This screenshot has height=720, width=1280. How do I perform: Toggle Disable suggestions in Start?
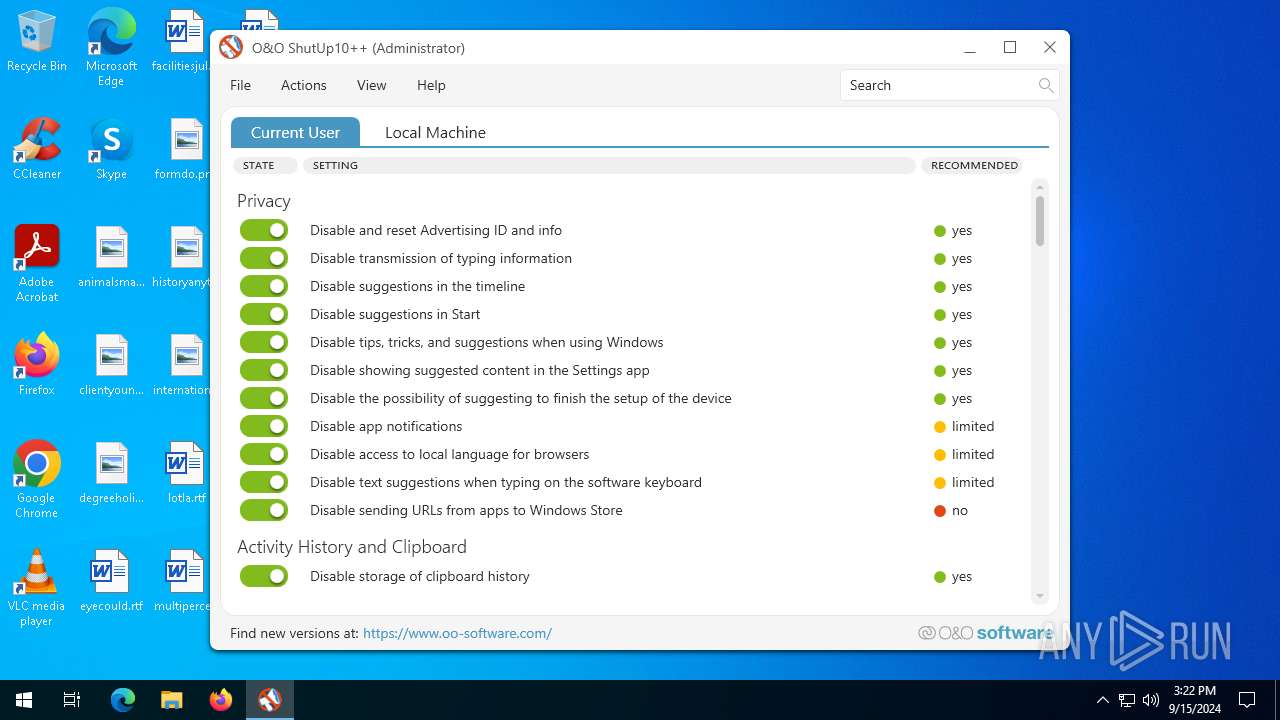[x=264, y=314]
